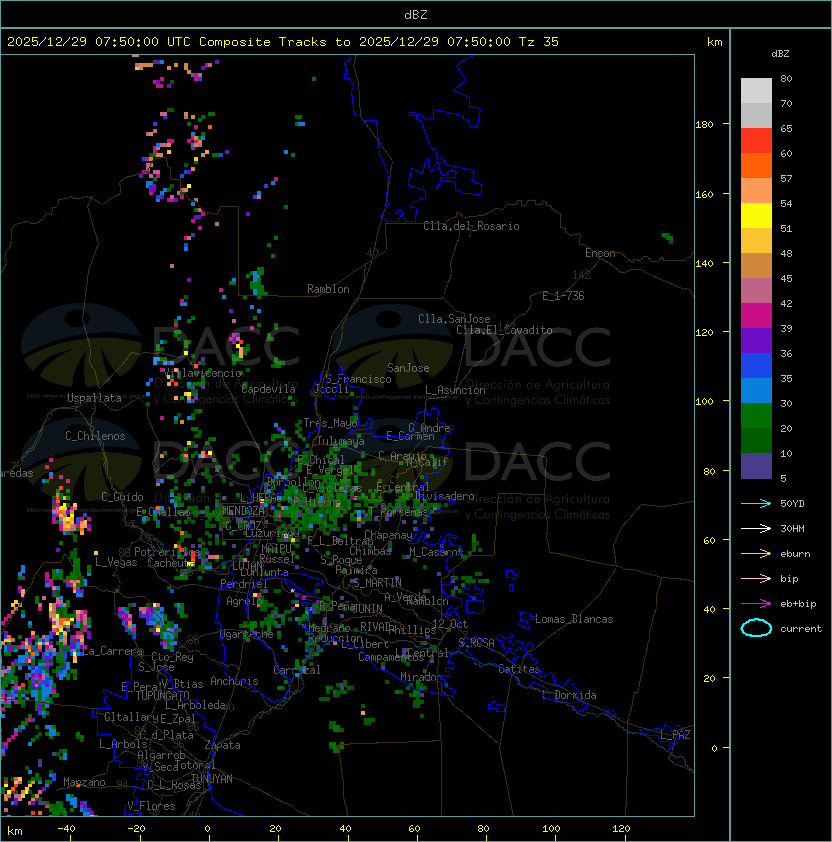Click the 'Tres_Mayo' map label
Viewport: 832px width, 842px height.
(330, 423)
